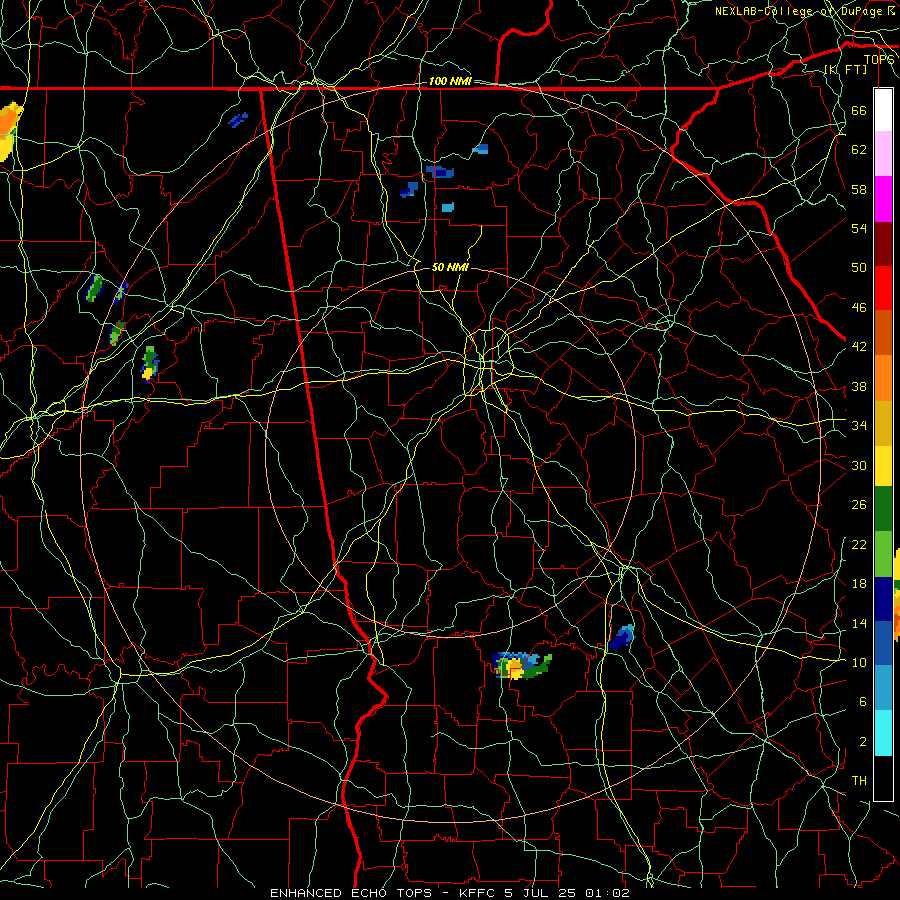Image resolution: width=900 pixels, height=900 pixels.
Task: Click the cyan 2 kft legend segment
Action: pyautogui.click(x=883, y=733)
